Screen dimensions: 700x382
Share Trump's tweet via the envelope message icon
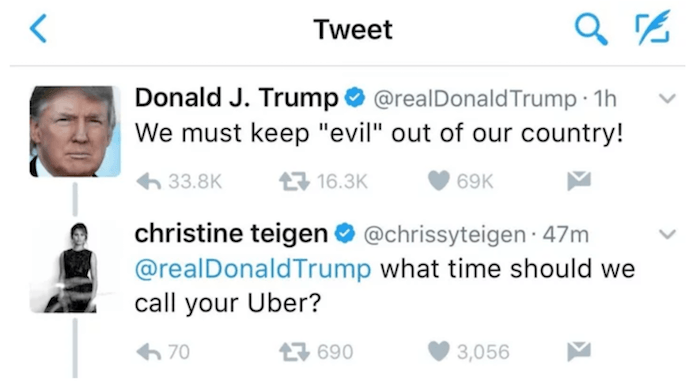point(579,181)
